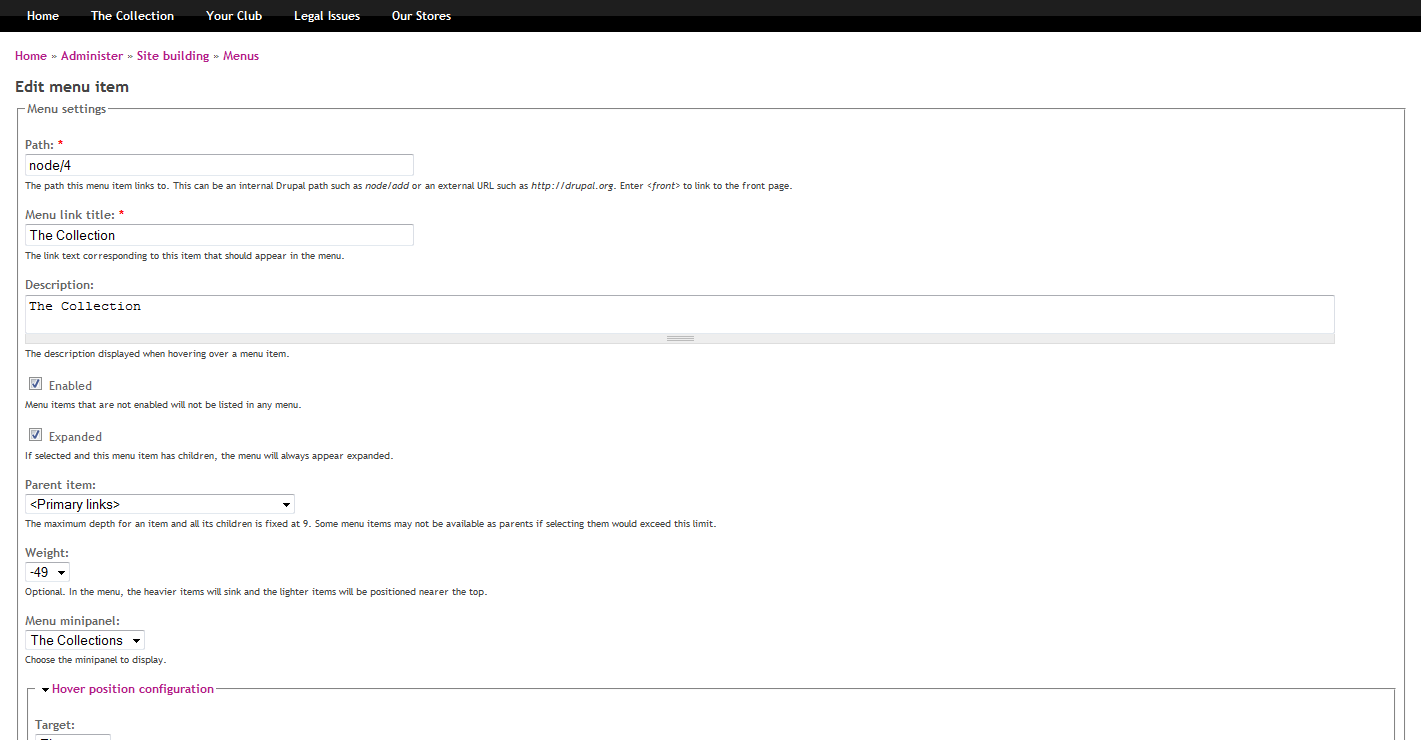Viewport: 1421px width, 740px height.
Task: Open Legal Issues in the menu bar
Action: click(x=326, y=15)
